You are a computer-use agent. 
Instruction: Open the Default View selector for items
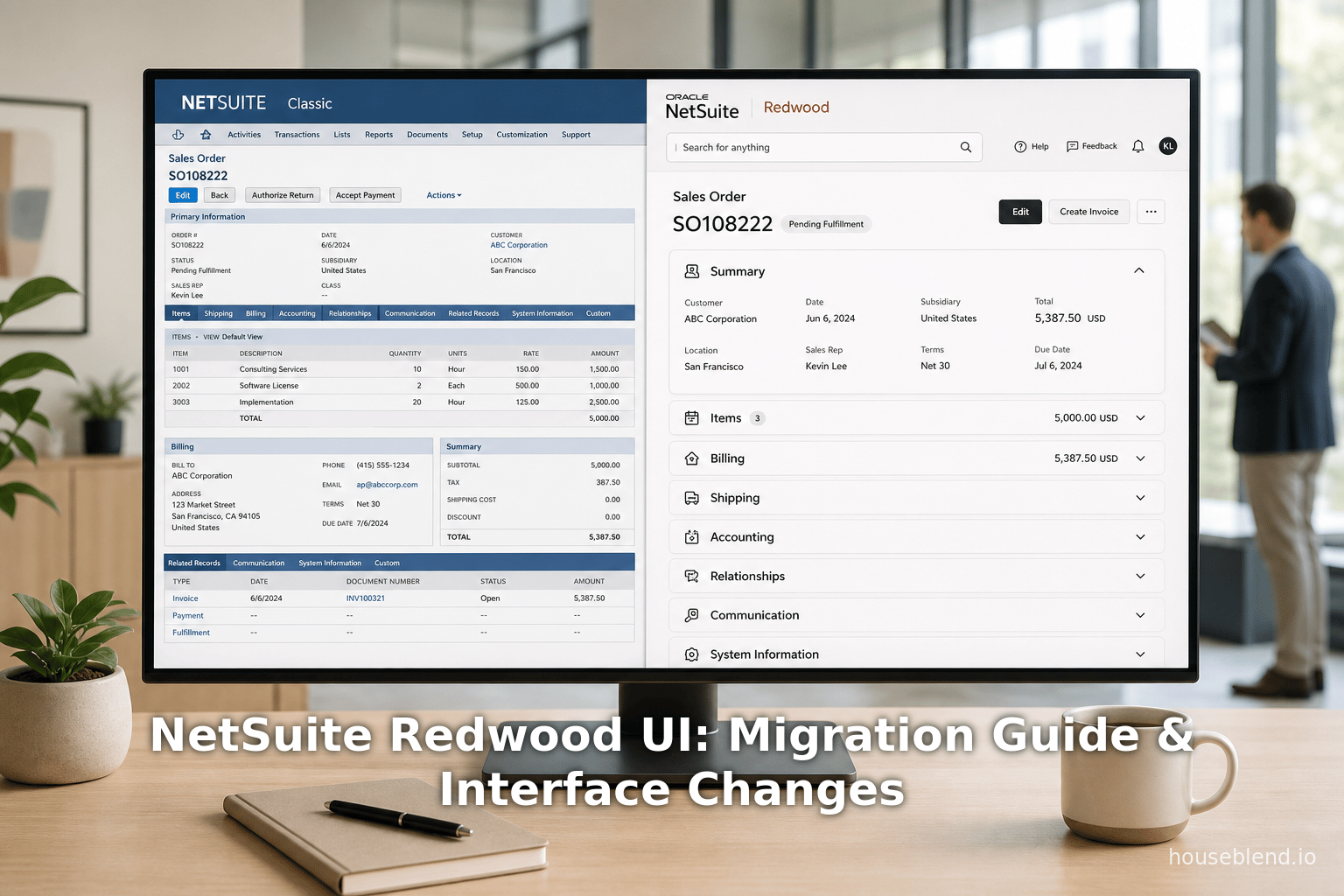[x=241, y=337]
